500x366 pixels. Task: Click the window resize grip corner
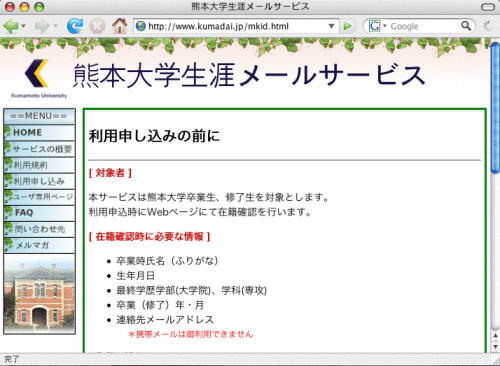pos(495,360)
